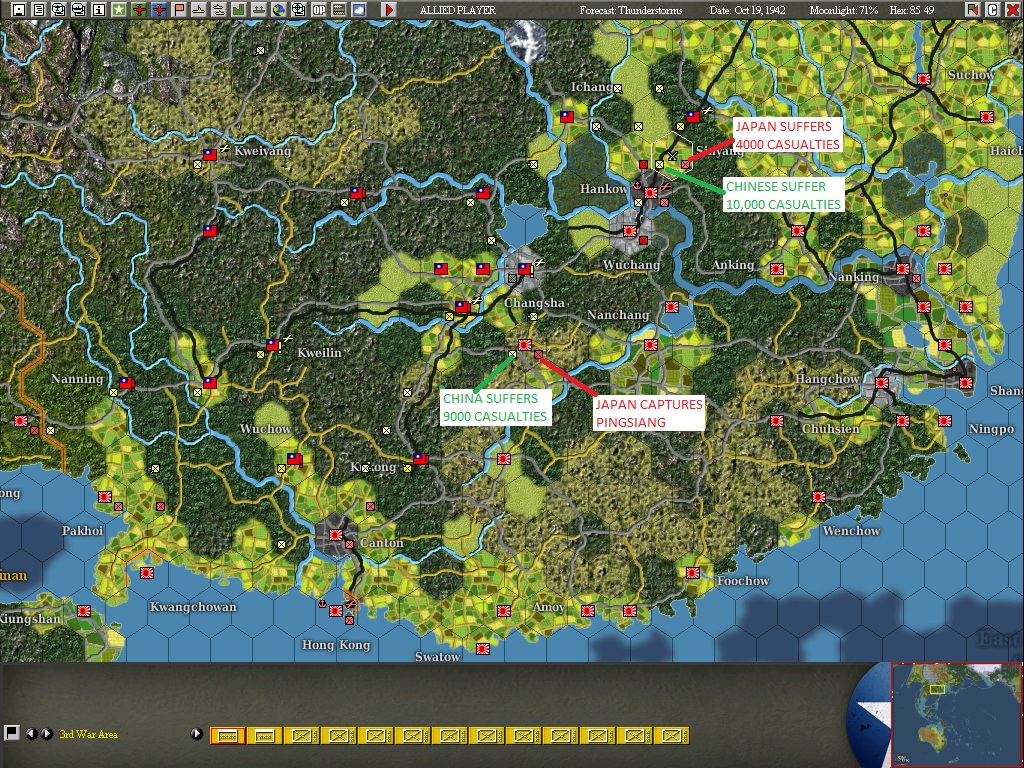The height and width of the screenshot is (768, 1024).
Task: Click the 'Moonlight: 71%' text
Action: (x=844, y=10)
